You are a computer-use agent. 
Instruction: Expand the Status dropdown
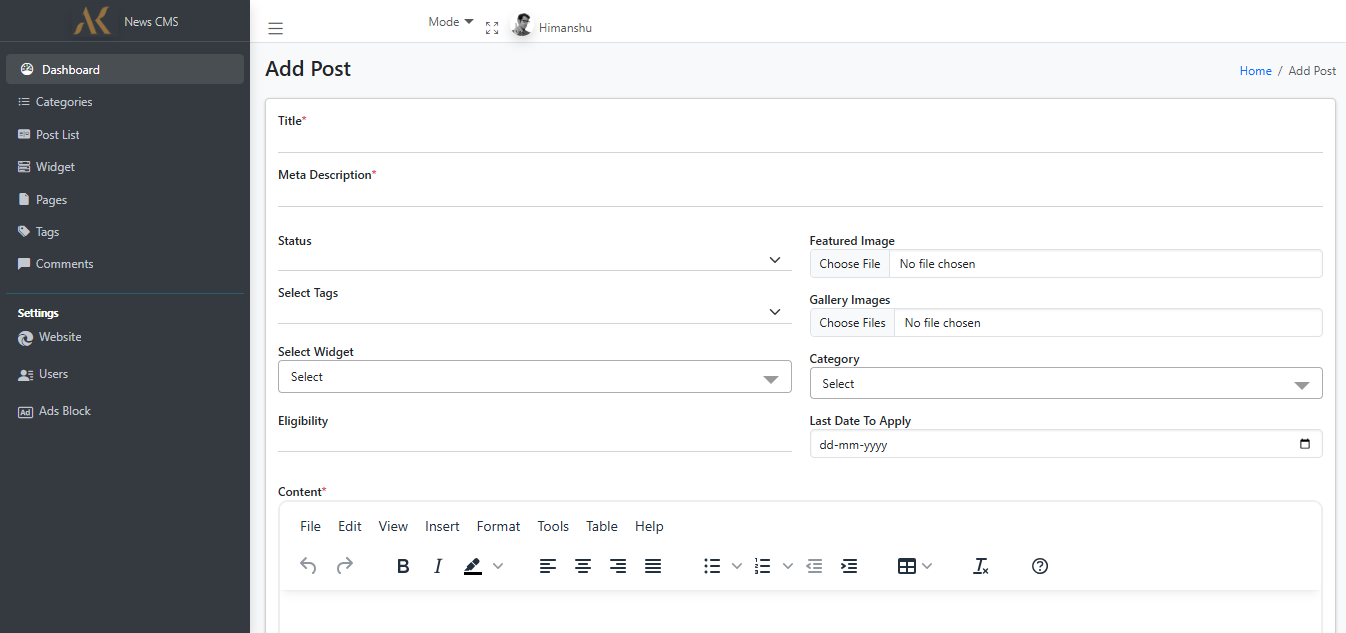tap(534, 260)
